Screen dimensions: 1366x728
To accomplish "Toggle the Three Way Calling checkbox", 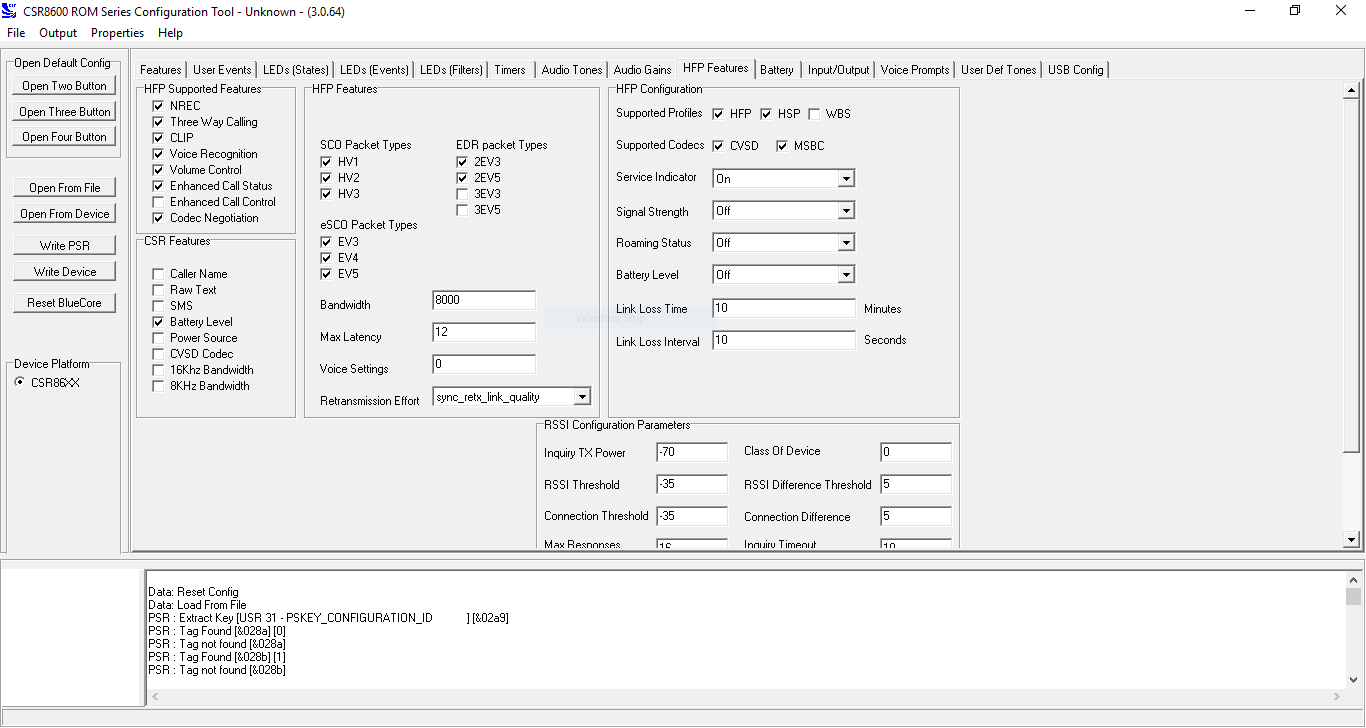I will 158,122.
